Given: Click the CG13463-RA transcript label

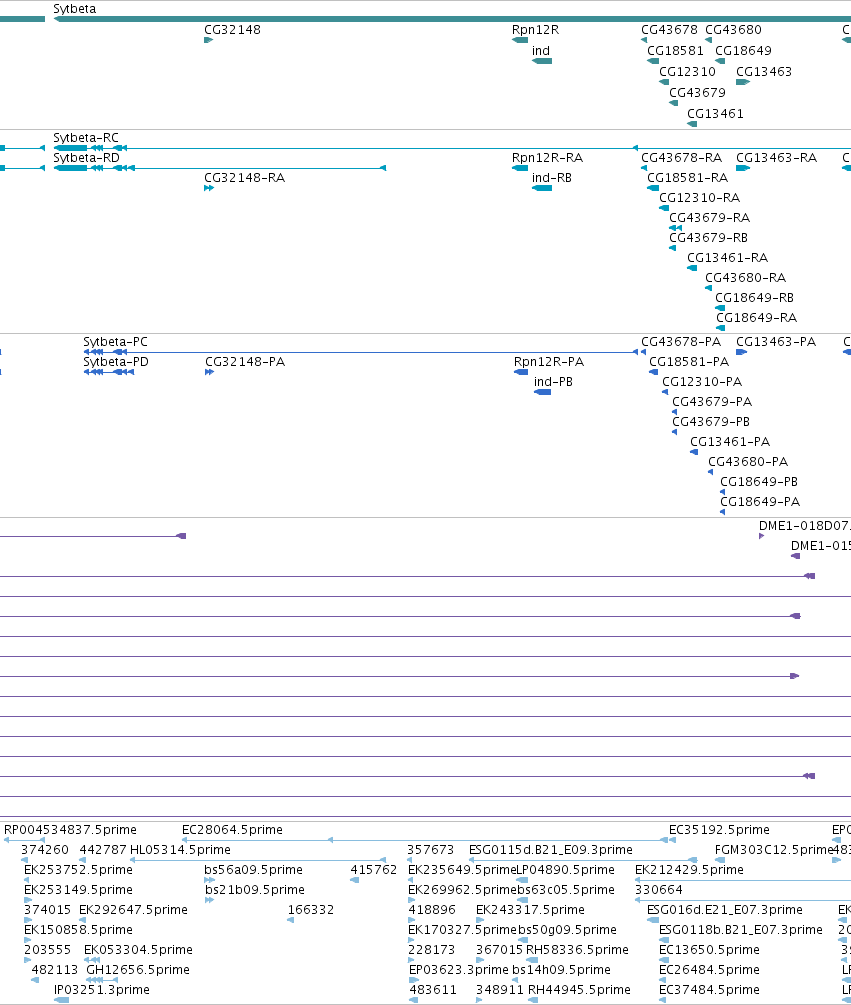Looking at the screenshot, I should tap(776, 158).
